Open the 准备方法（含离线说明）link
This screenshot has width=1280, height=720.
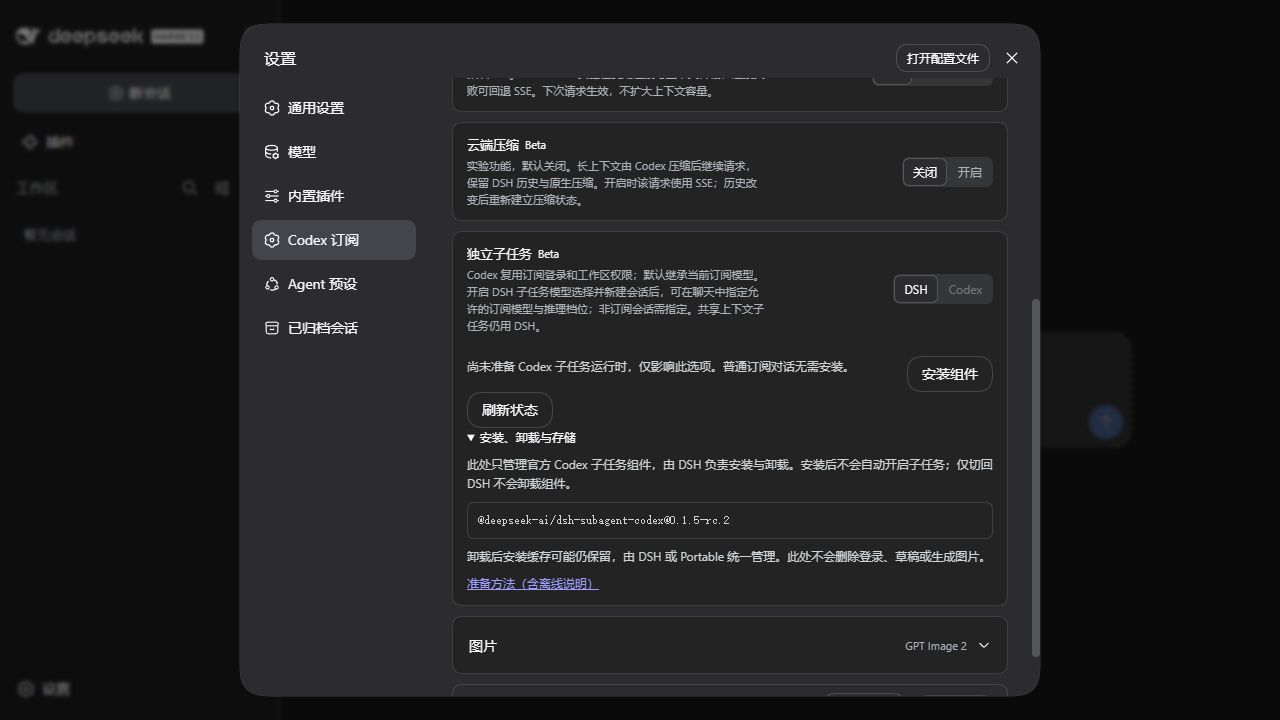pyautogui.click(x=533, y=584)
